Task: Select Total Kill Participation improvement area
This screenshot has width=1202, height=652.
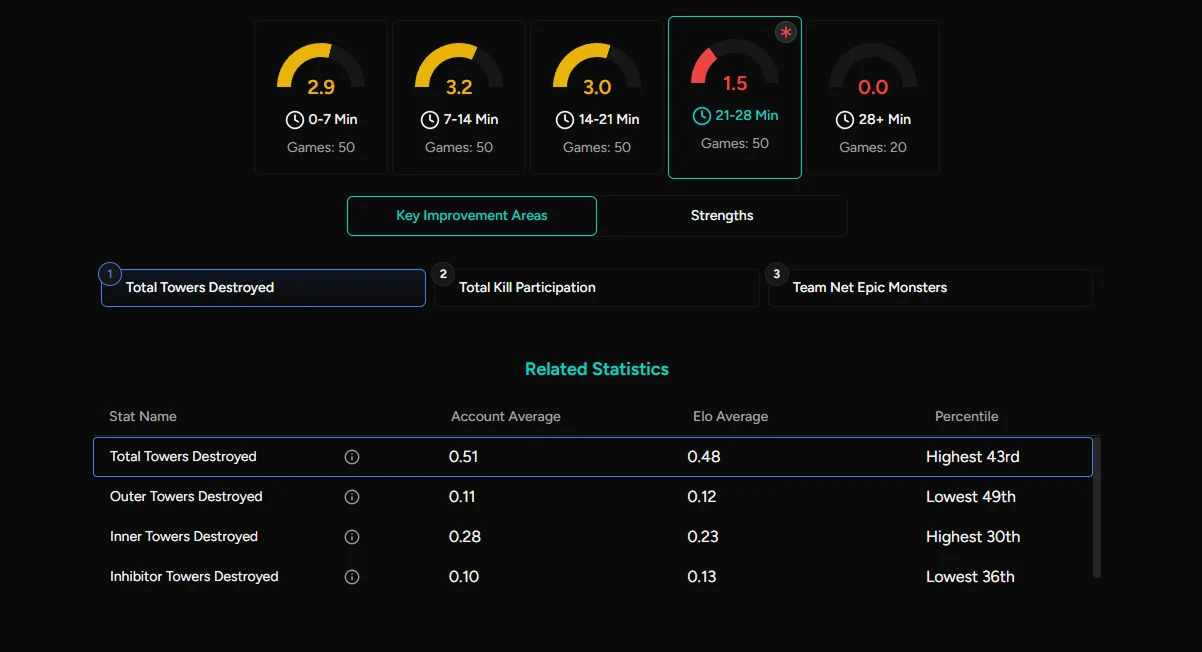Action: [596, 288]
